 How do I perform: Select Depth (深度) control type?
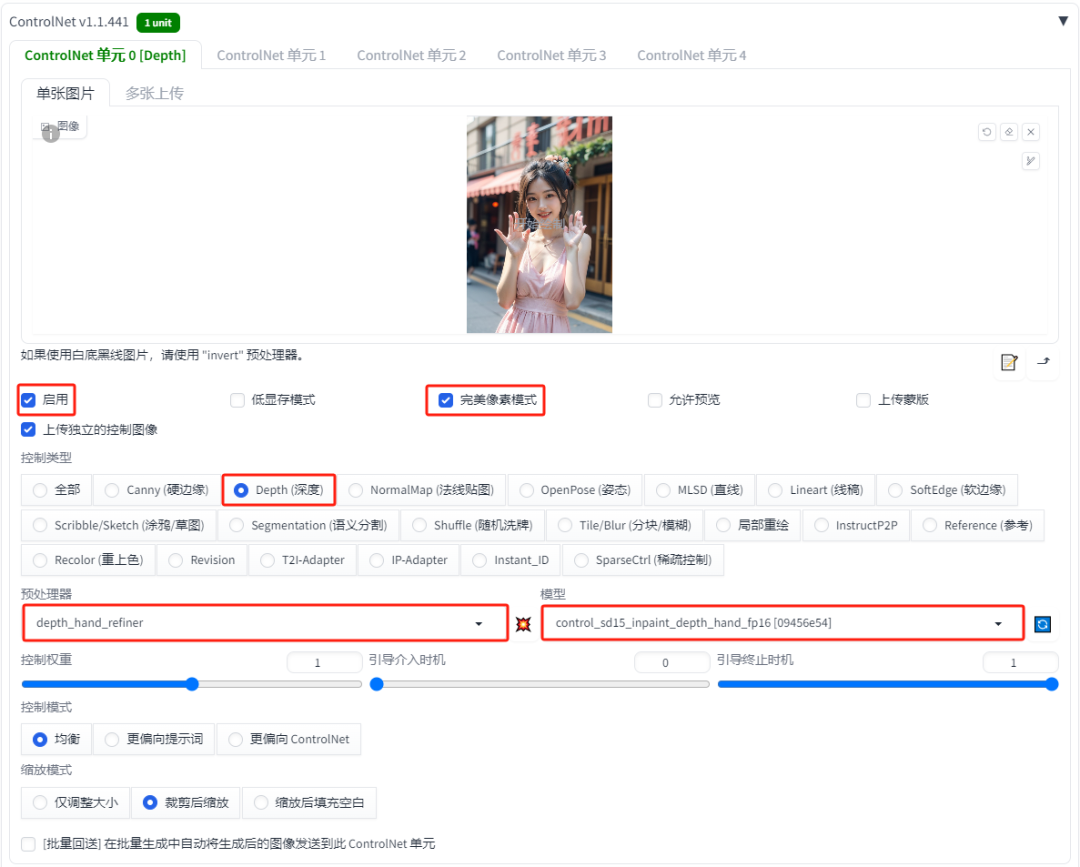279,490
